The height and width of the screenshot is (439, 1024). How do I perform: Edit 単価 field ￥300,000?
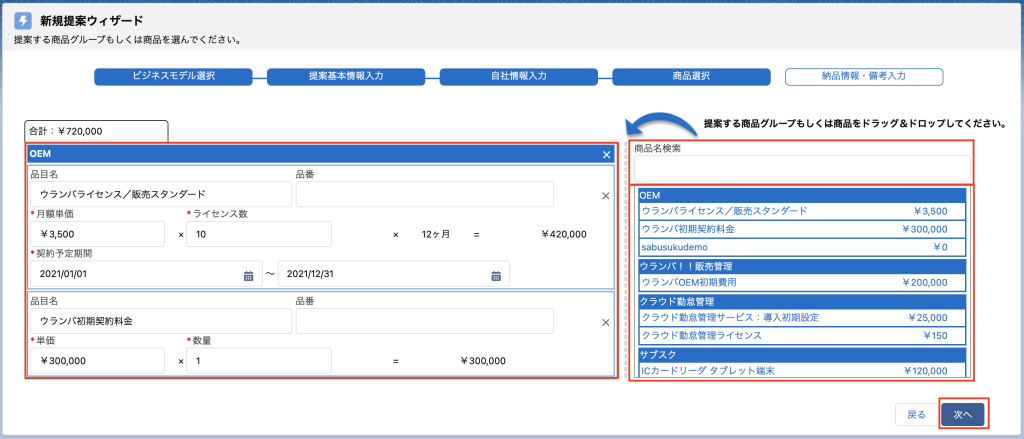(x=97, y=361)
